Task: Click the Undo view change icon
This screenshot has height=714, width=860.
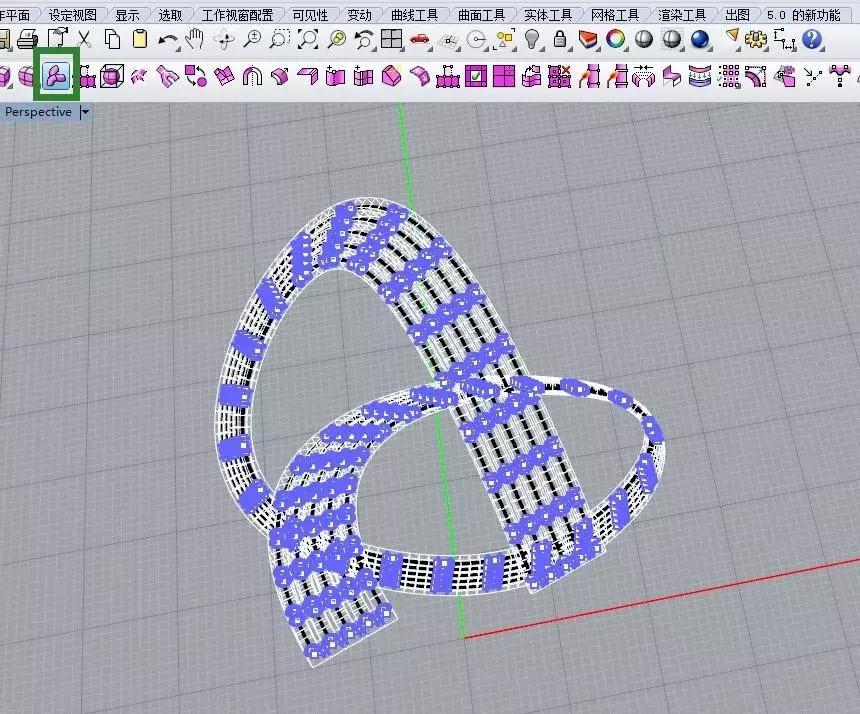Action: (x=364, y=39)
